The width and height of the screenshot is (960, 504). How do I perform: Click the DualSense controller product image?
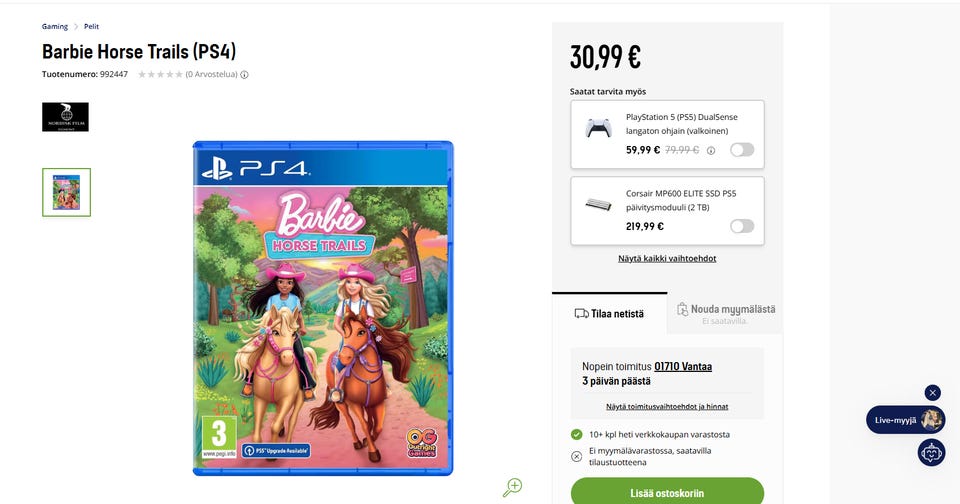click(x=599, y=128)
